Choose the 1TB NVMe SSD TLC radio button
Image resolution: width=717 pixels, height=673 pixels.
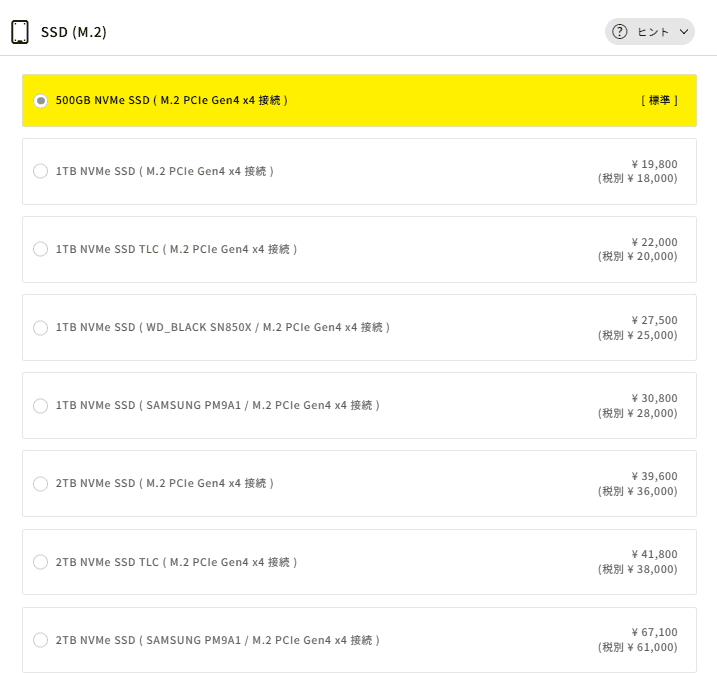[x=40, y=249]
